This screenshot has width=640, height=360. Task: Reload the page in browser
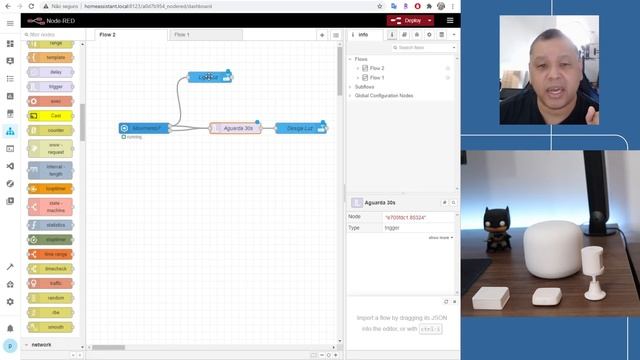[31, 6]
